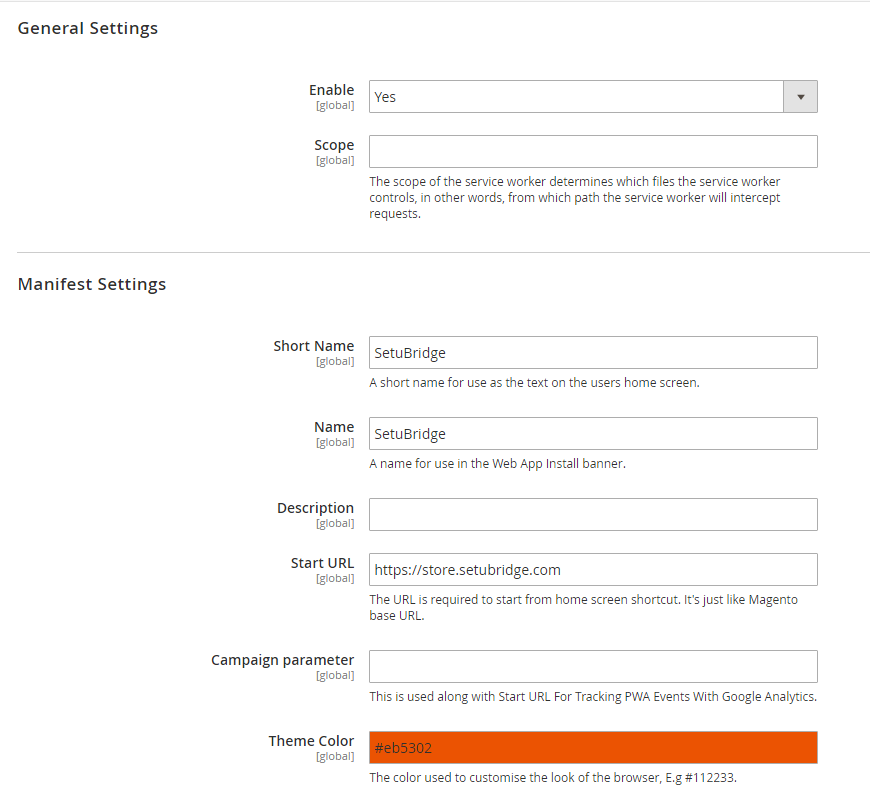
Task: Click the Web App Install banner help text
Action: click(x=497, y=463)
